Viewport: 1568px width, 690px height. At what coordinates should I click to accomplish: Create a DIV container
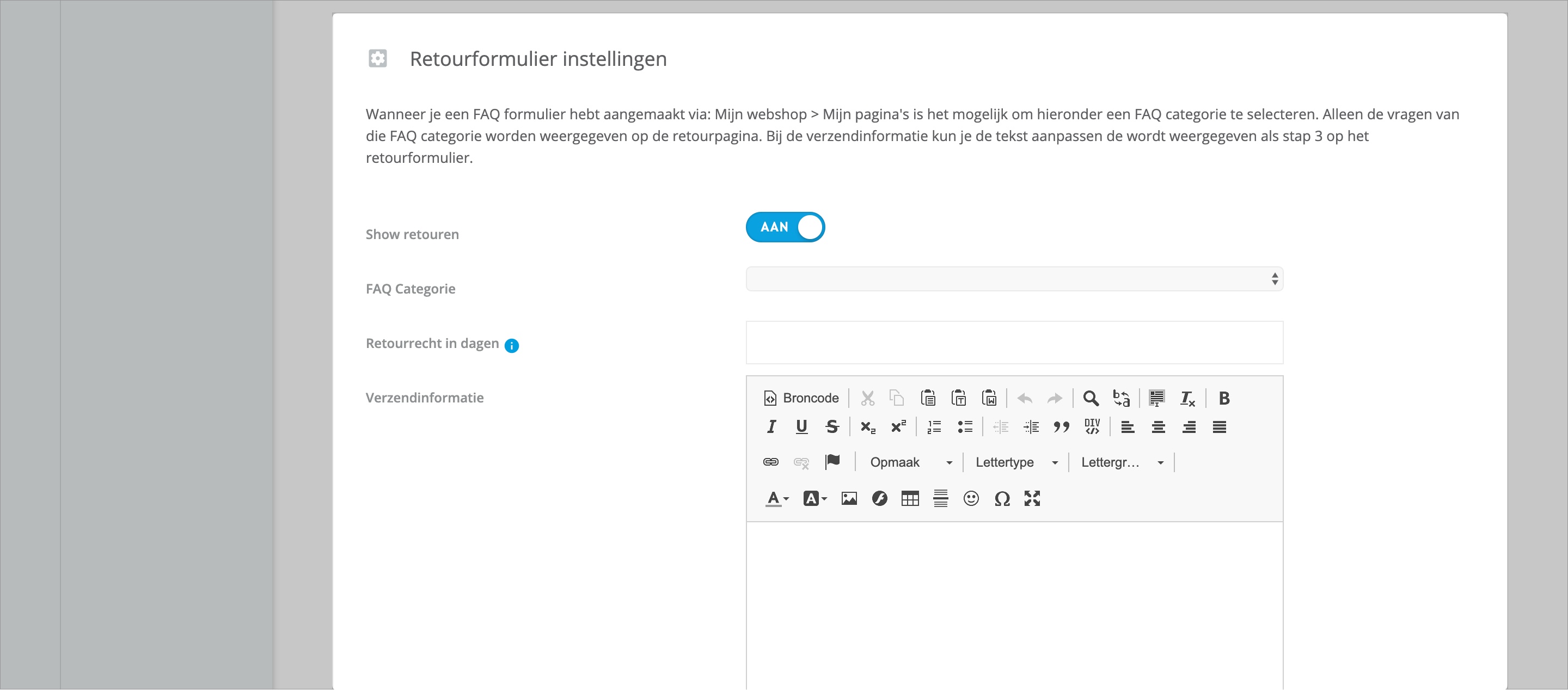(x=1092, y=427)
